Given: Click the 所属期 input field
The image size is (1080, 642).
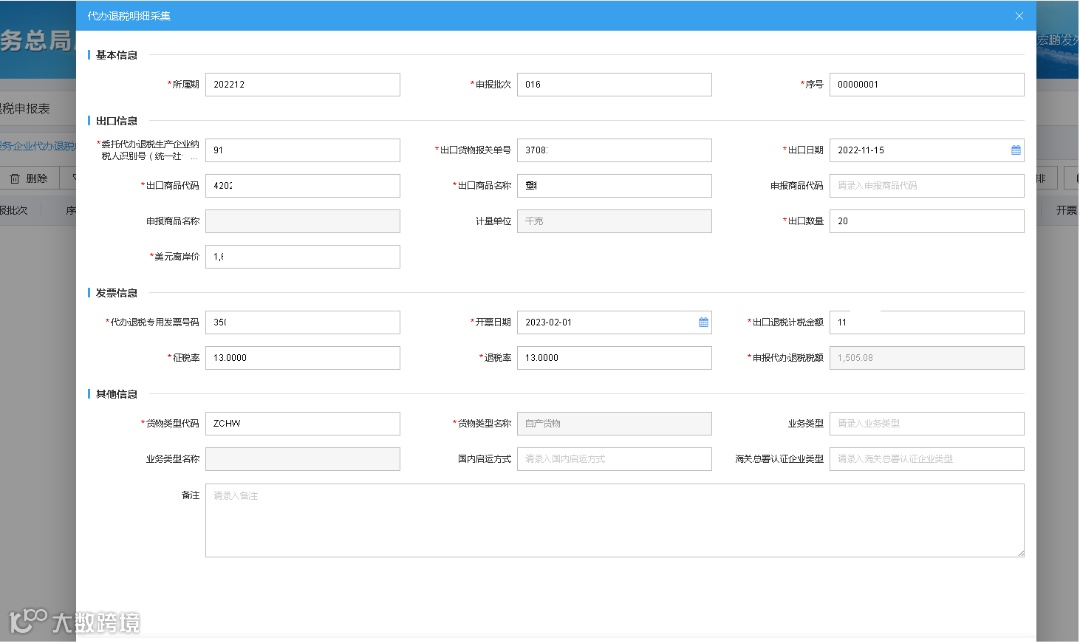Looking at the screenshot, I should [302, 85].
